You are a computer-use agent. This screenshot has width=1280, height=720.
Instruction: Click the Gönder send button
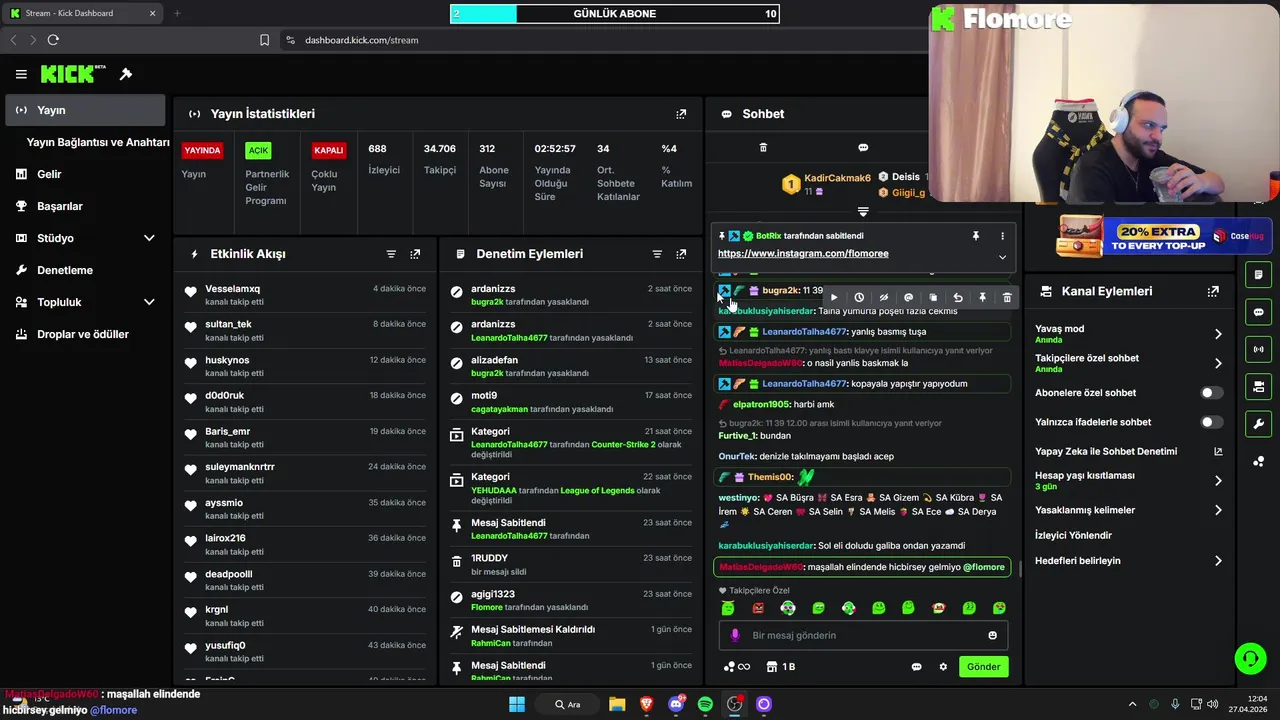tap(983, 667)
